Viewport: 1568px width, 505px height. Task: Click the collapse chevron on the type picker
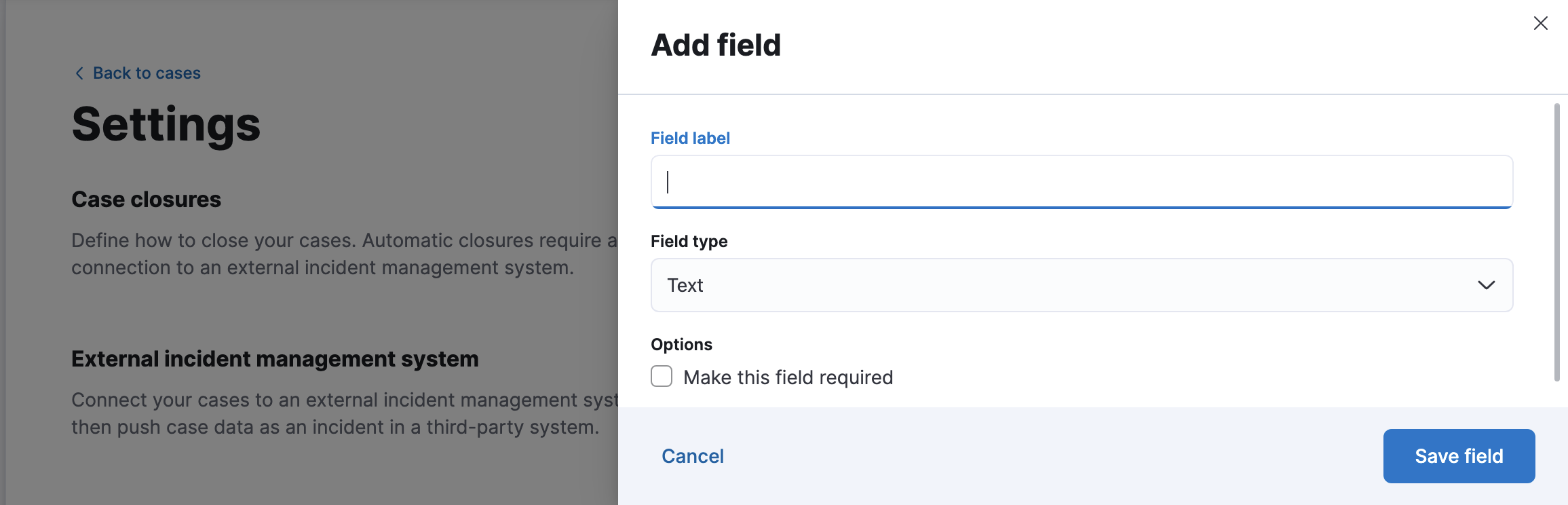click(x=1486, y=285)
